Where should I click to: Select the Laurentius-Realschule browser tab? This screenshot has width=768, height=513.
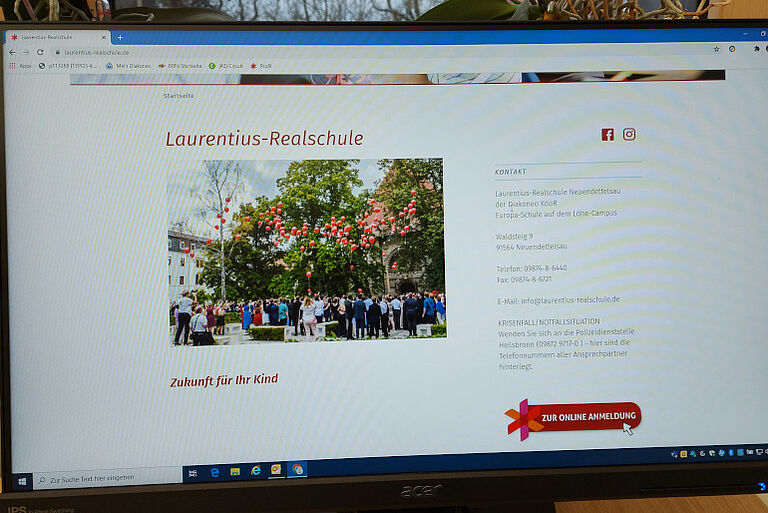pos(58,37)
